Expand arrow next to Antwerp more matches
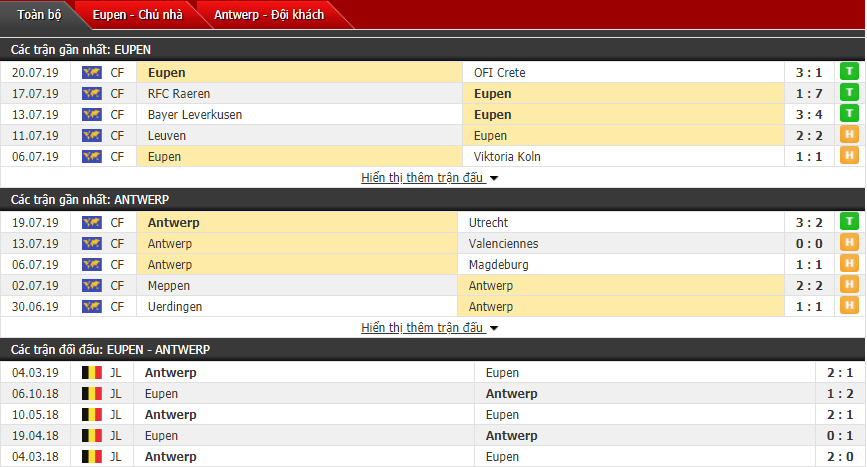Viewport: 867px width, 467px height. click(494, 328)
